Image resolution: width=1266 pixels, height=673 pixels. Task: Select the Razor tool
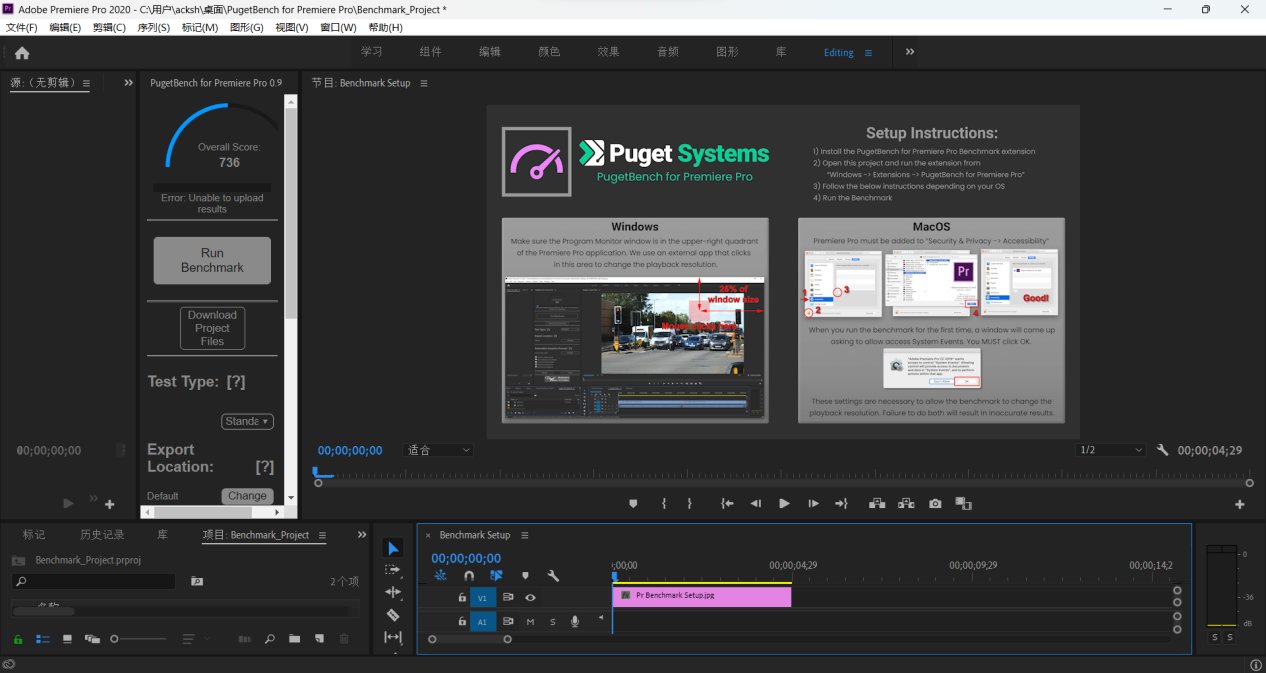[393, 614]
